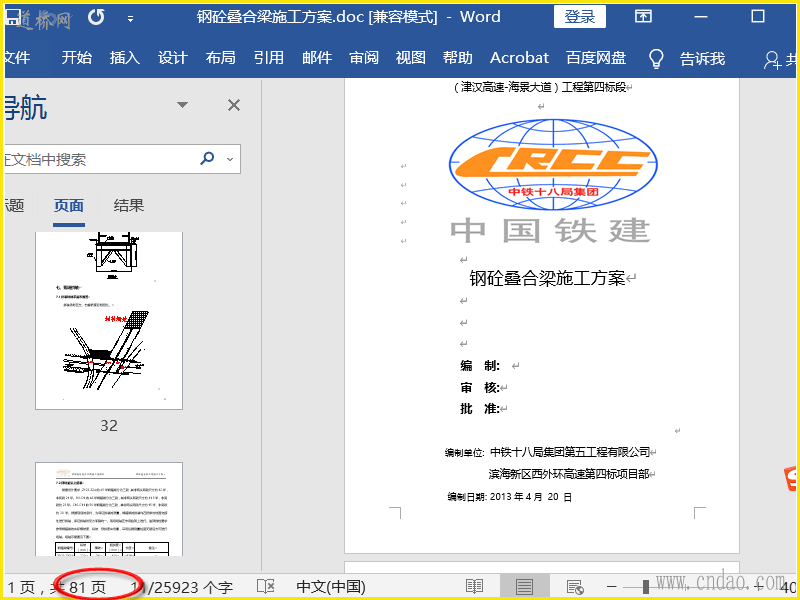Viewport: 800px width, 600px height.
Task: Switch to the 布局 ribbon tab
Action: [220, 58]
